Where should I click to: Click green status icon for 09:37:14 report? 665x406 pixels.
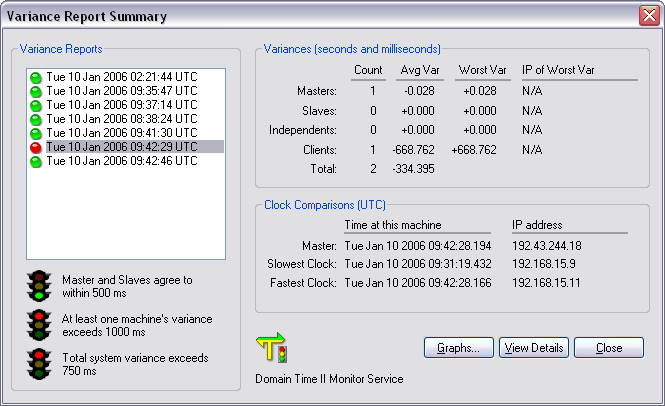tap(36, 106)
